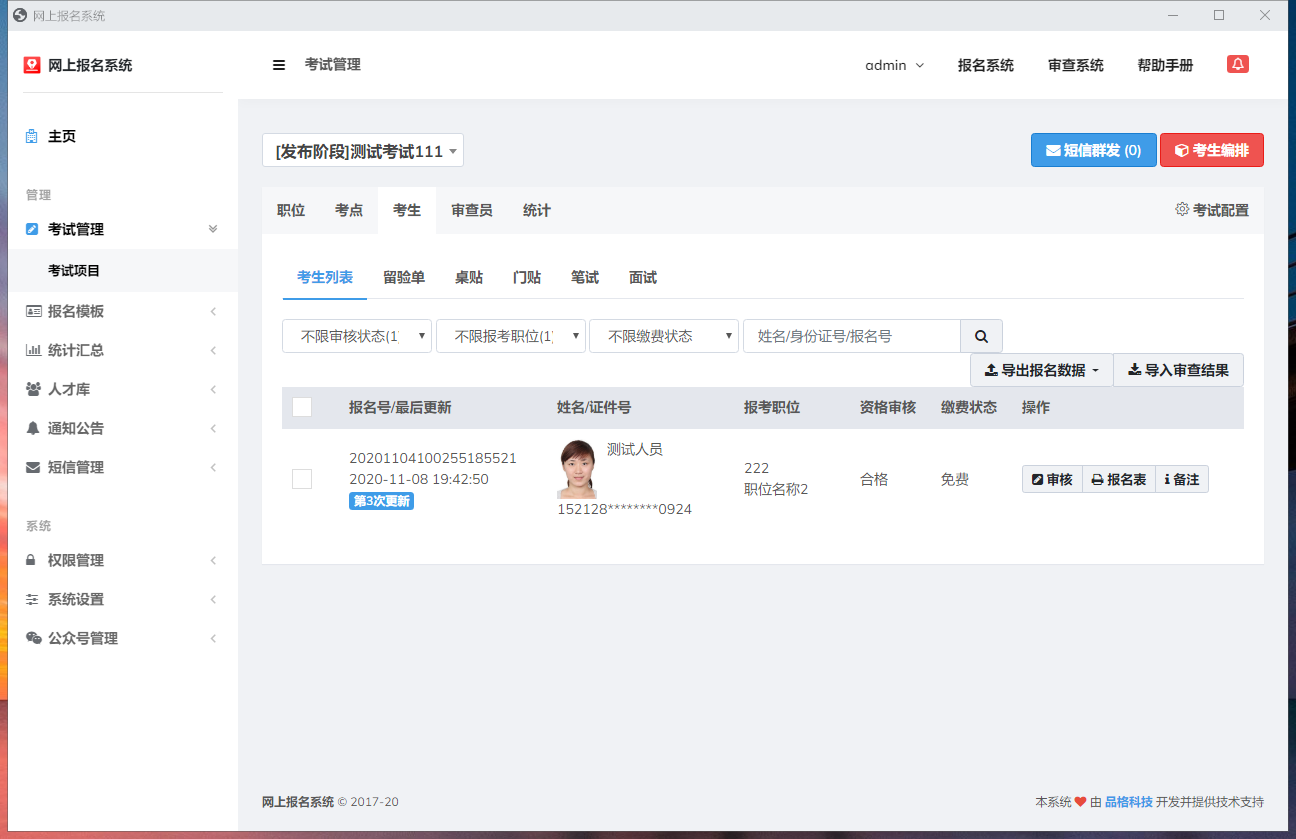Expand the 测试考试111 exam selector

tap(362, 151)
